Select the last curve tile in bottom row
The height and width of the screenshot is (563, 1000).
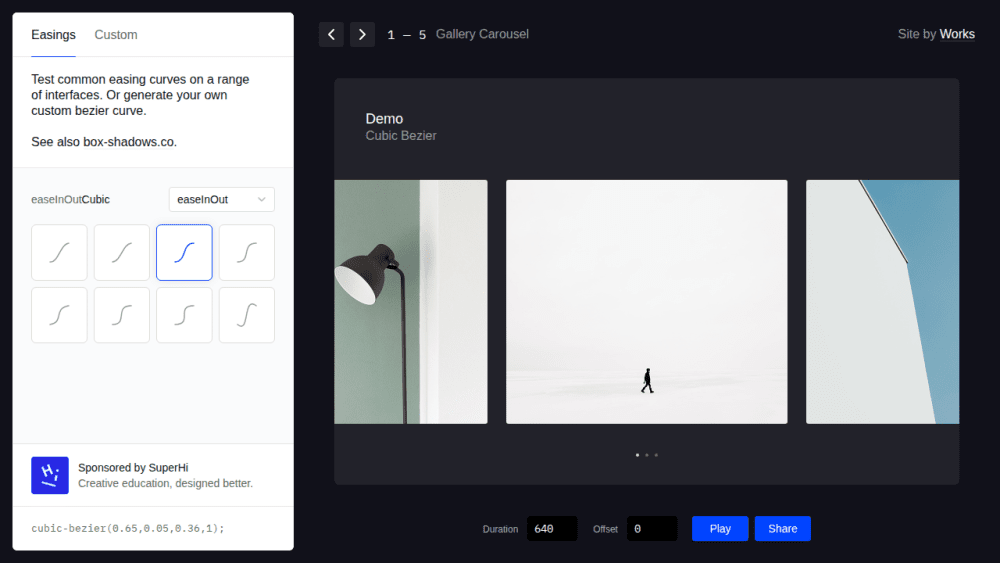click(247, 315)
